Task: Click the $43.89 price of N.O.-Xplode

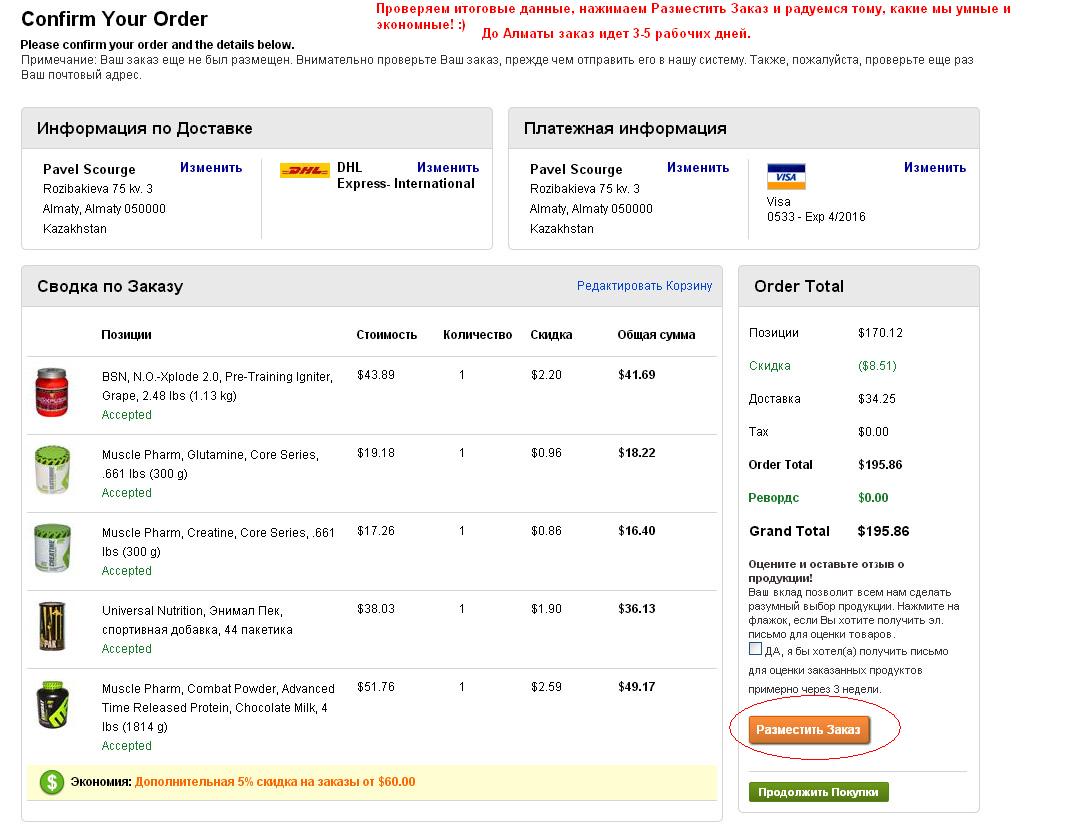Action: point(376,375)
